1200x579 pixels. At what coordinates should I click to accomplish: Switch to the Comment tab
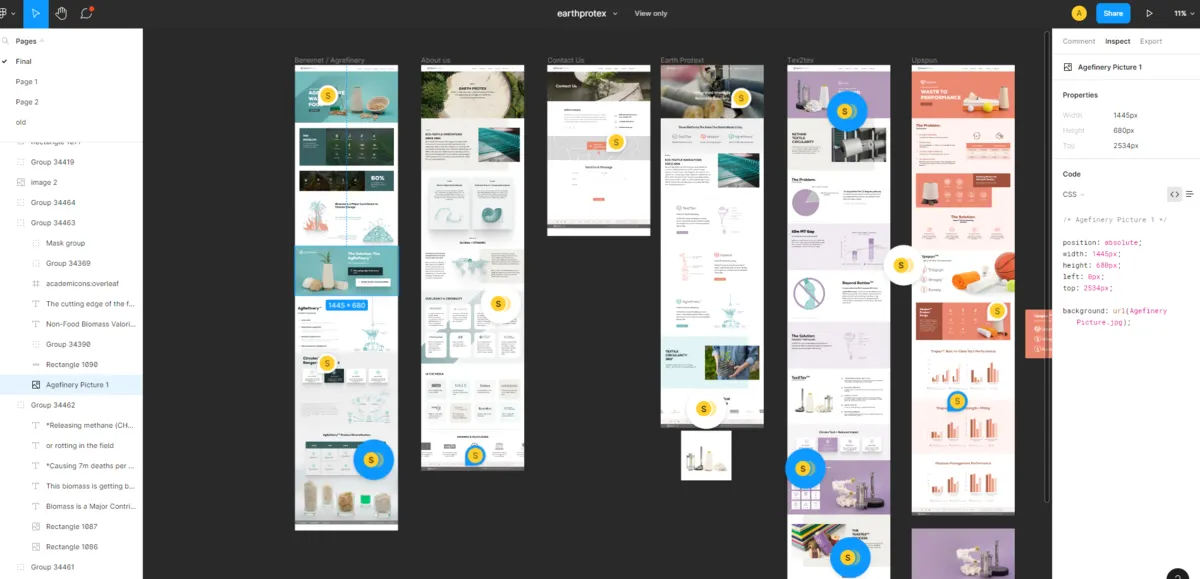pyautogui.click(x=1079, y=41)
